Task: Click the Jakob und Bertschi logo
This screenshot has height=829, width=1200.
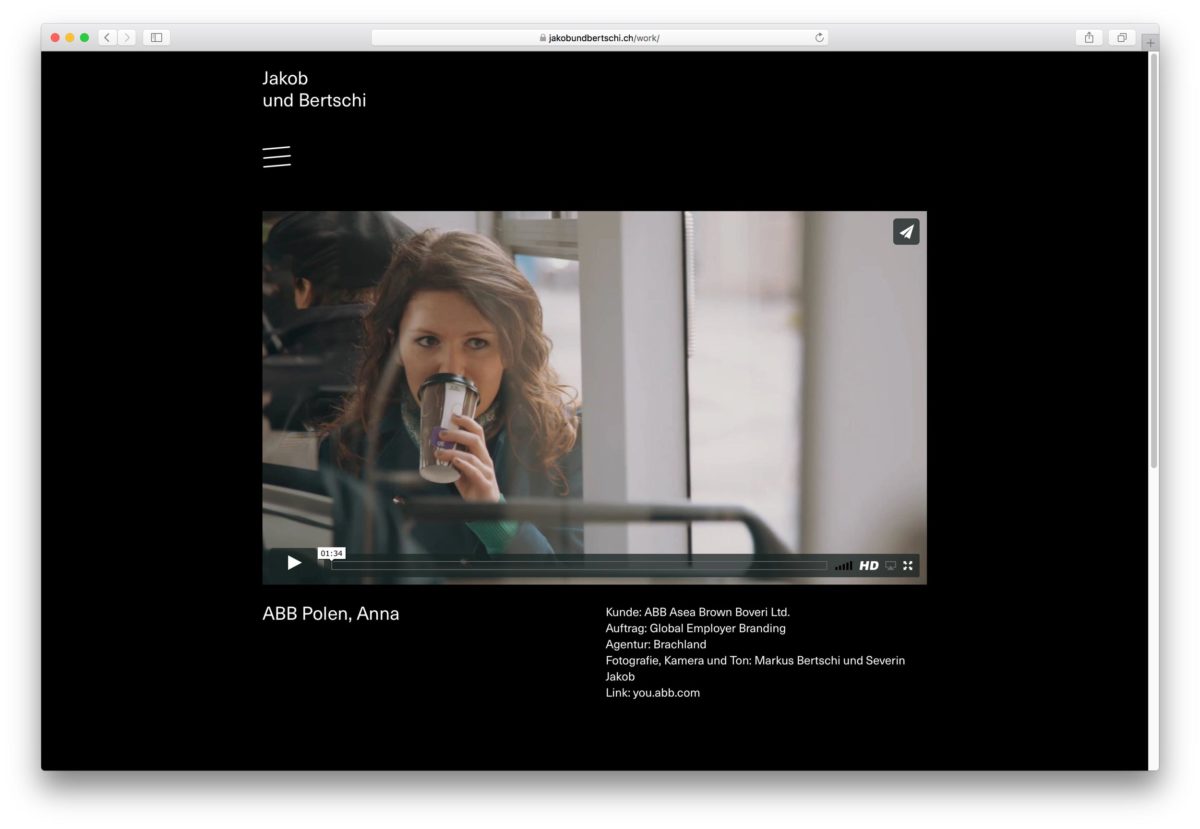Action: coord(314,89)
